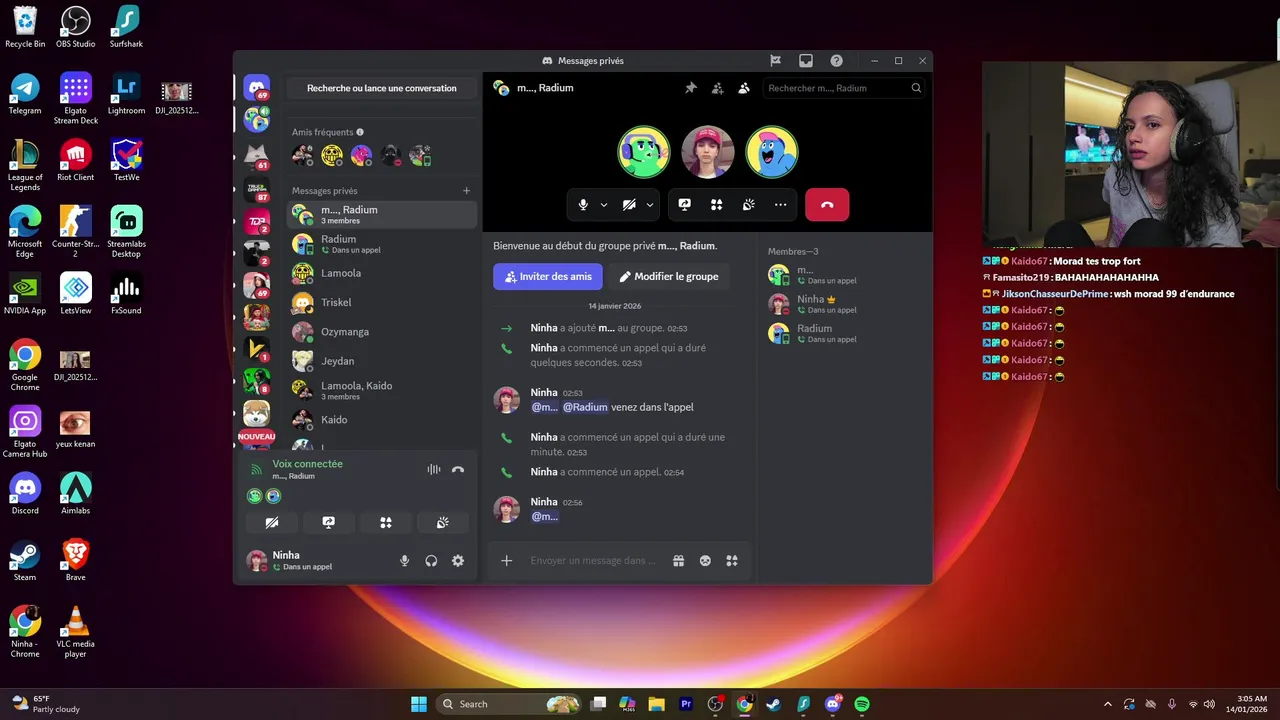Click Radium in the members list
1280x720 pixels.
[845, 333]
